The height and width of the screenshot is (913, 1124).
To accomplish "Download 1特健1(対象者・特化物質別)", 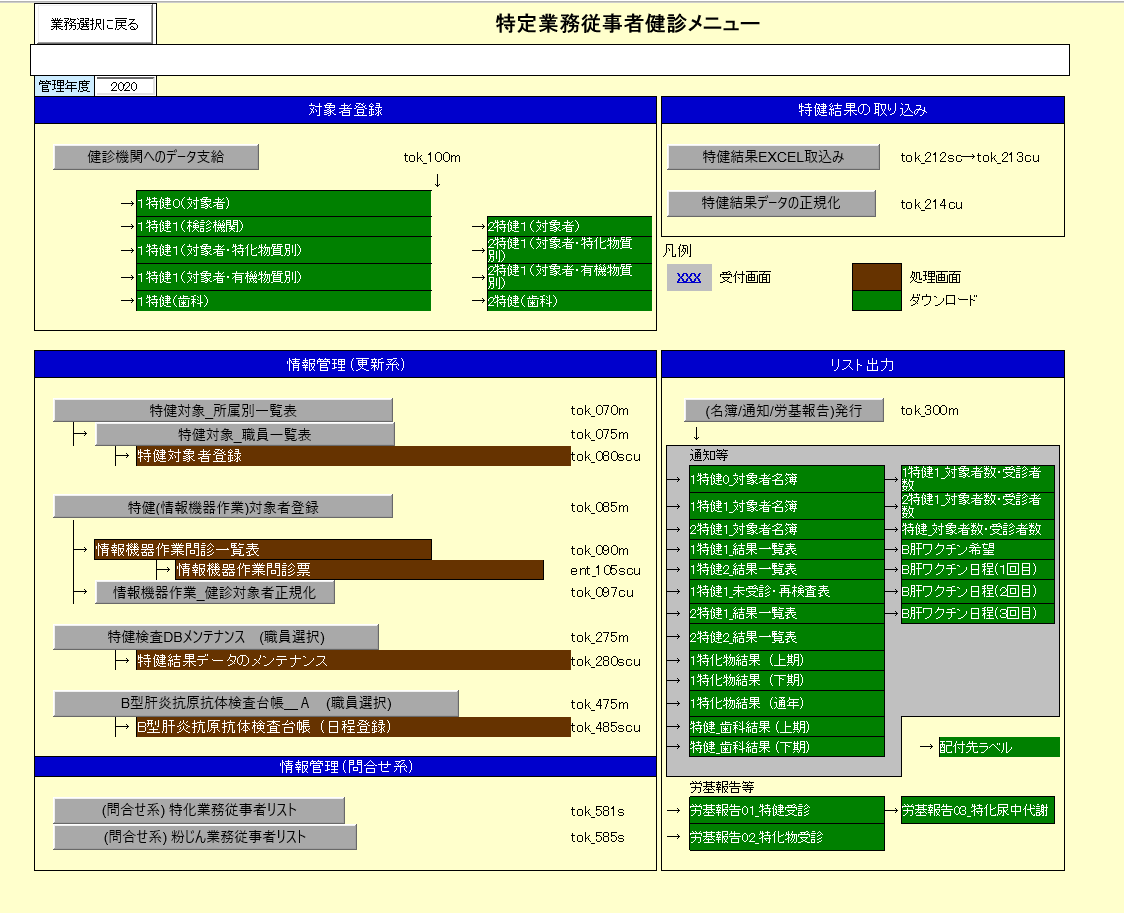I will point(284,250).
